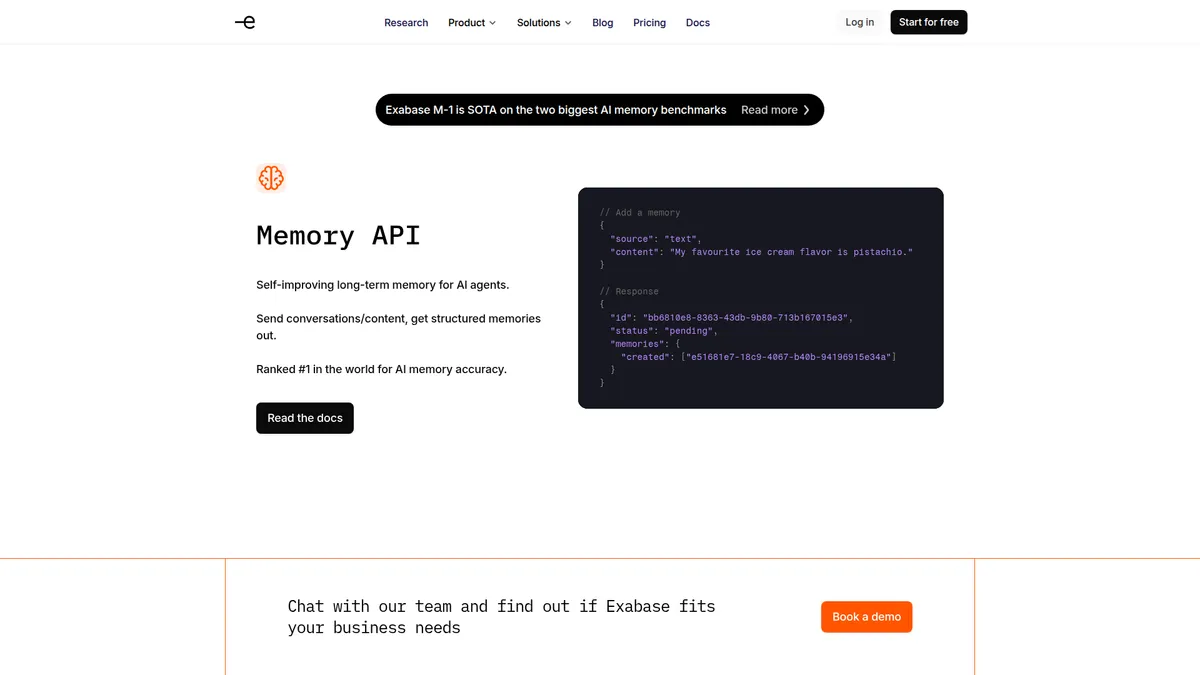Open the Research nav link
The image size is (1200, 675).
point(406,22)
